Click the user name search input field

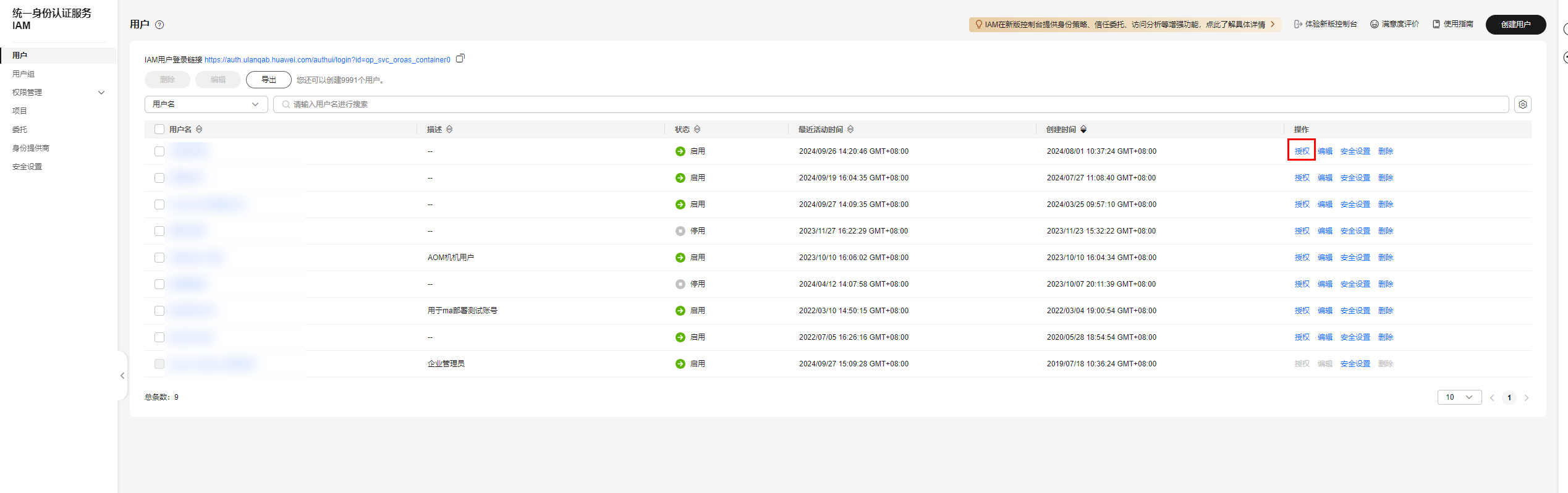click(x=890, y=104)
